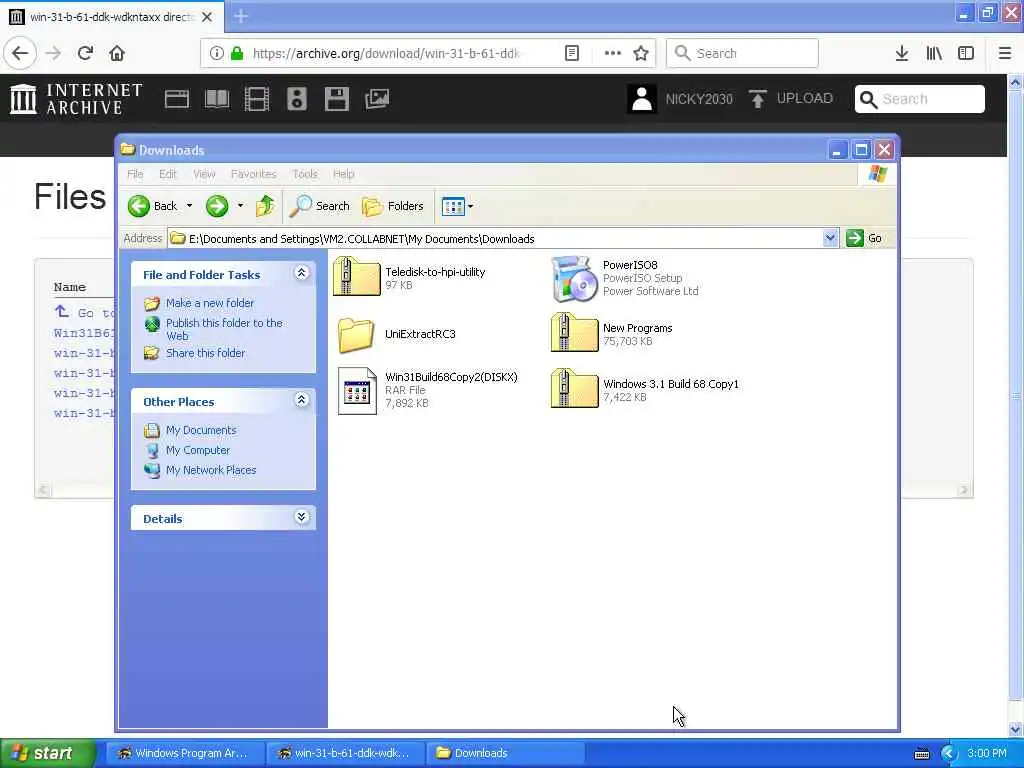This screenshot has height=768, width=1024.
Task: Bookmark this page star icon
Action: pyautogui.click(x=641, y=53)
